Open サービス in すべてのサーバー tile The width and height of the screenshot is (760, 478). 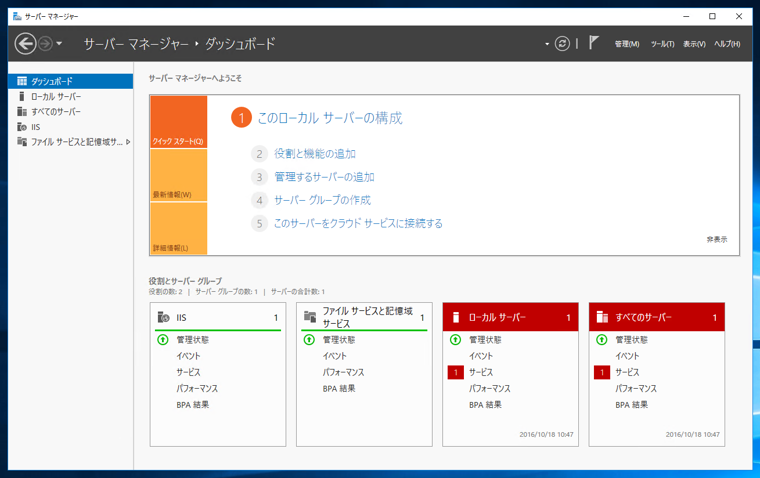pos(627,372)
